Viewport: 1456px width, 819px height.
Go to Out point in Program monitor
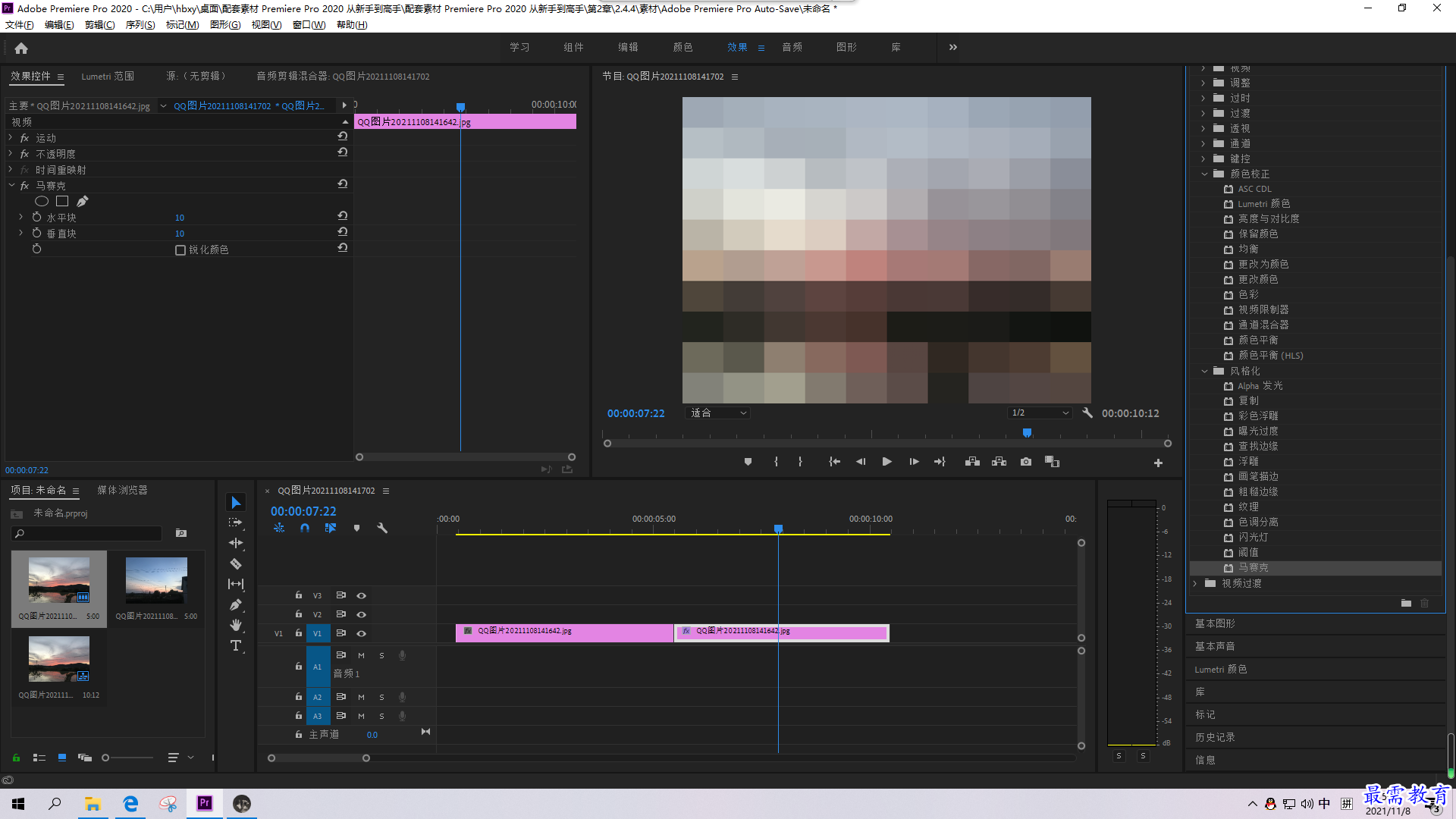940,462
